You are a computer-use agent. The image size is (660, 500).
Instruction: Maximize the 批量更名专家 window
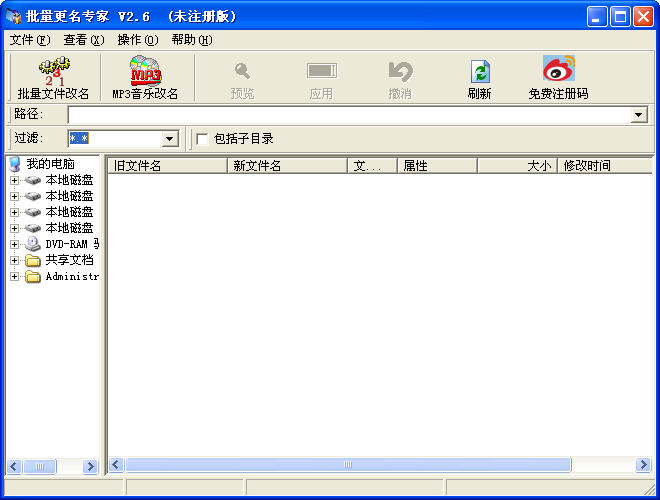click(620, 16)
